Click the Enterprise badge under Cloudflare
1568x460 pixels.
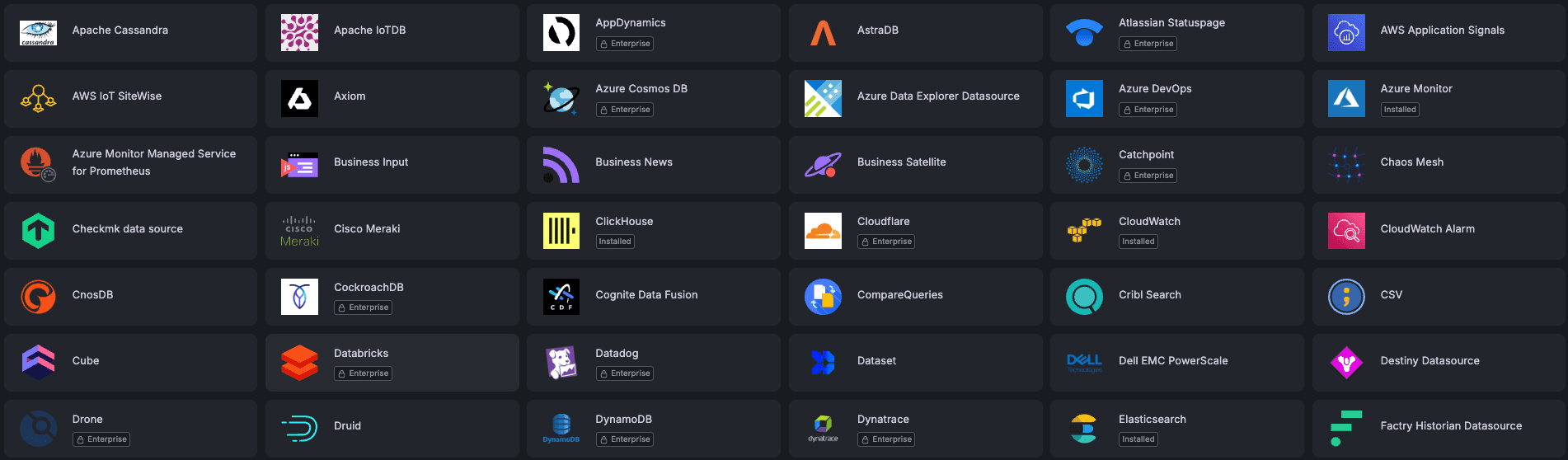click(886, 242)
